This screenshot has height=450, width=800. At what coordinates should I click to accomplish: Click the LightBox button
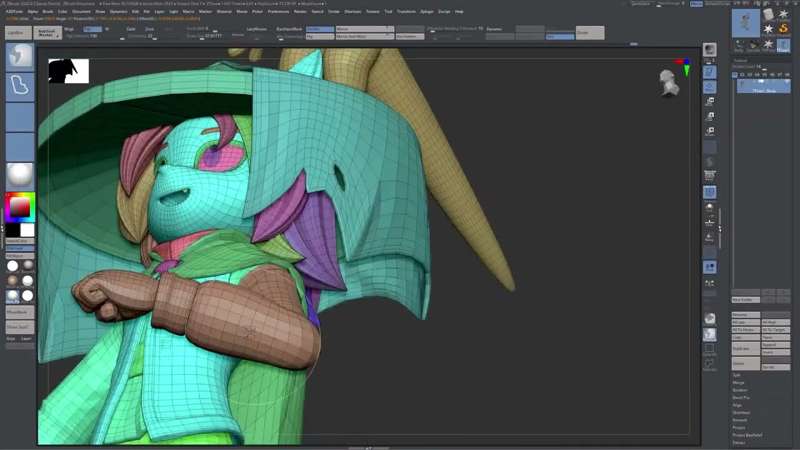(18, 33)
